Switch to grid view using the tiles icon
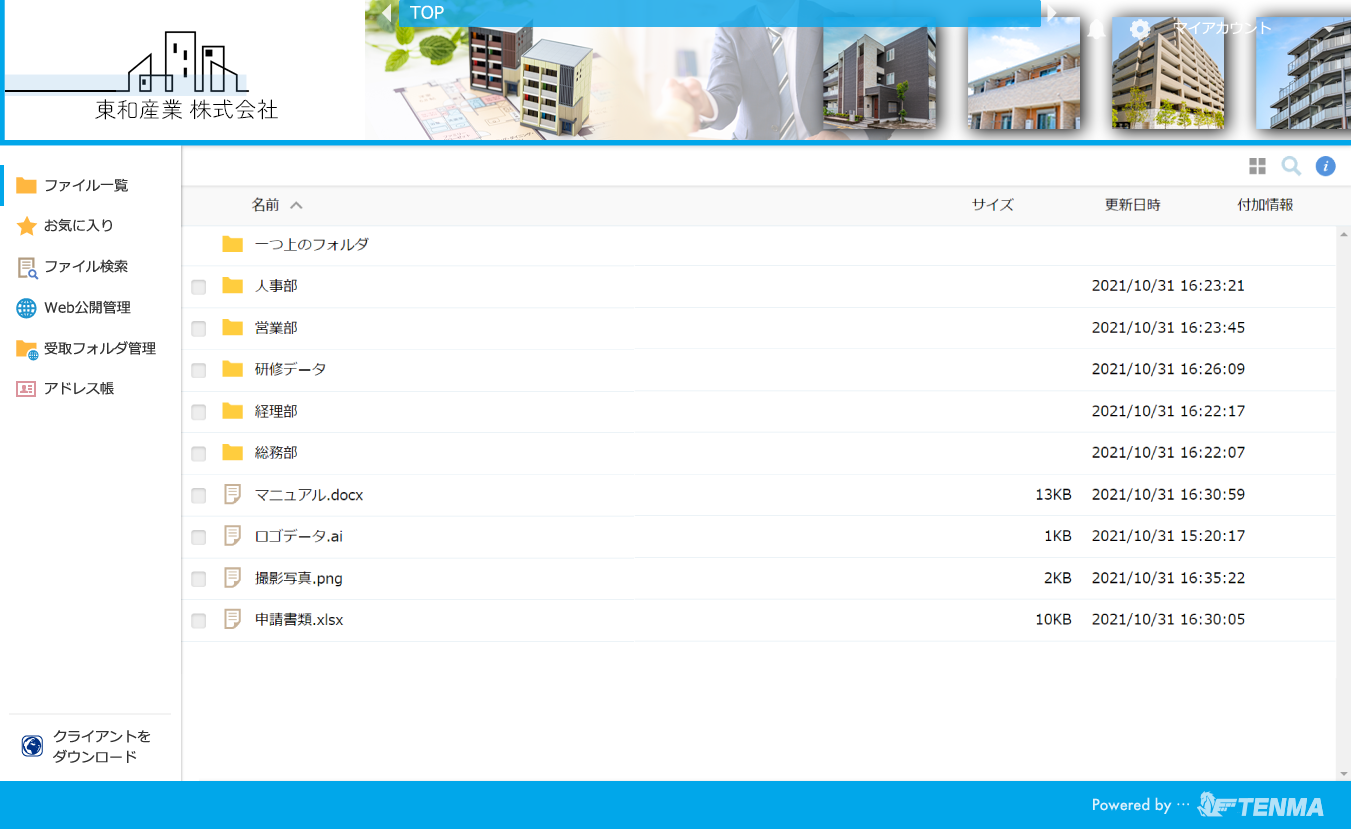 (x=1257, y=166)
